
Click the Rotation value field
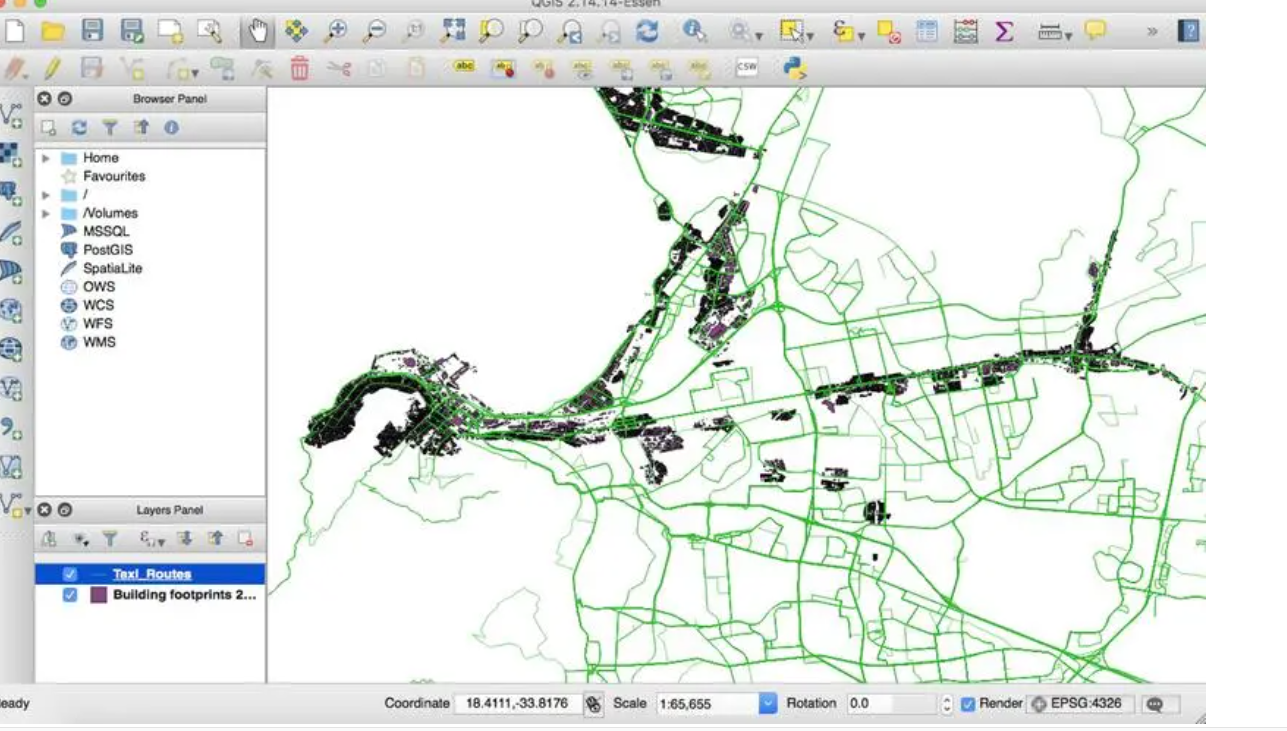pos(892,704)
